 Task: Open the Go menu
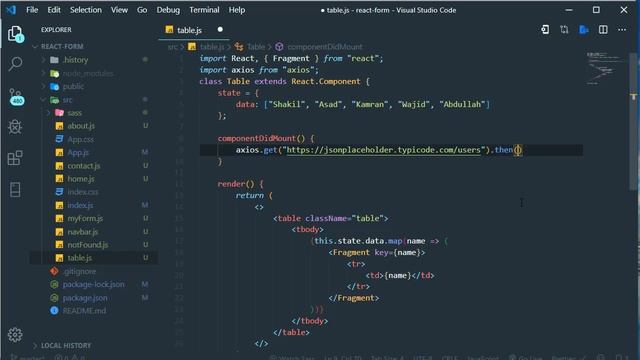(x=142, y=10)
